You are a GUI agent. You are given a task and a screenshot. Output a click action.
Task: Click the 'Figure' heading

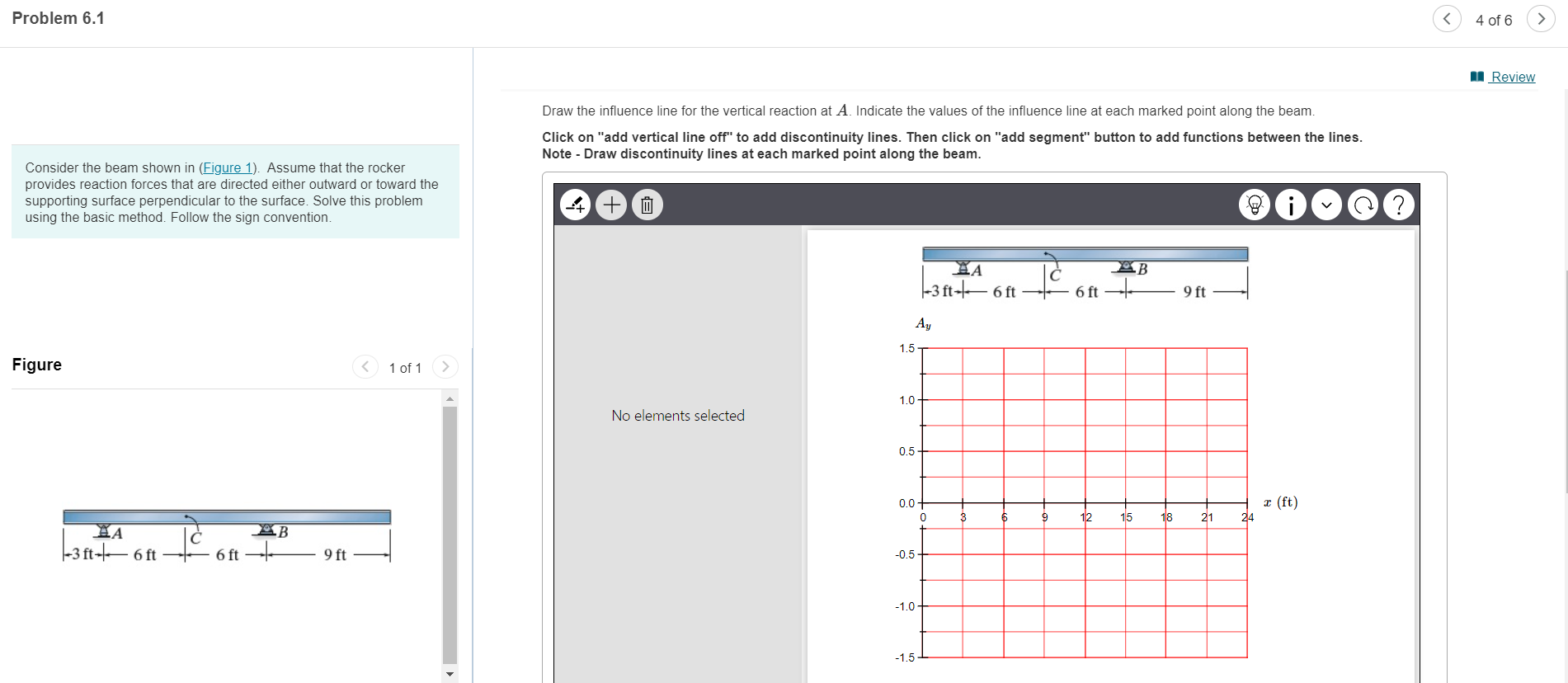(37, 365)
